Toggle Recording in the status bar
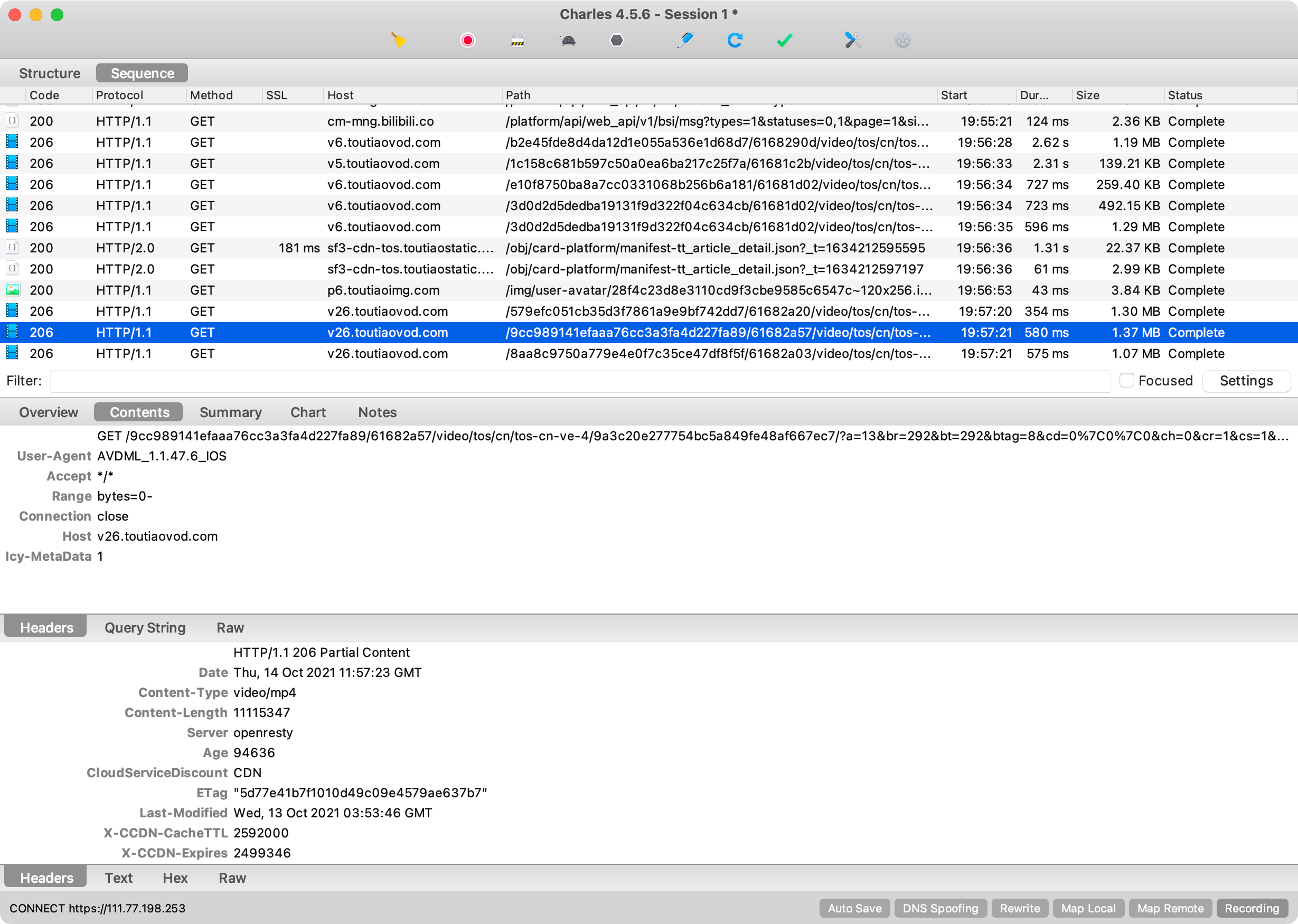Screen dimensions: 1298x924 (x=1252, y=908)
